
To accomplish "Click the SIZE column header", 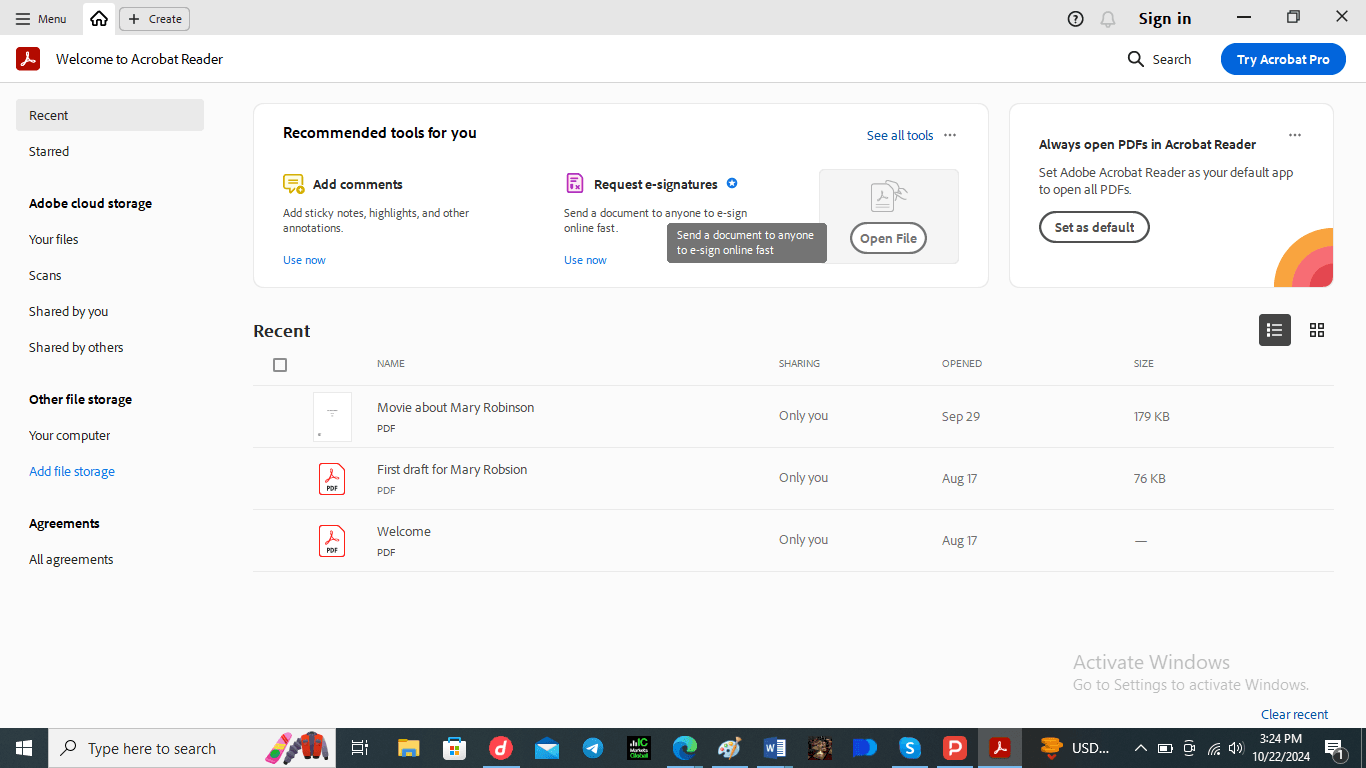I will 1144,364.
